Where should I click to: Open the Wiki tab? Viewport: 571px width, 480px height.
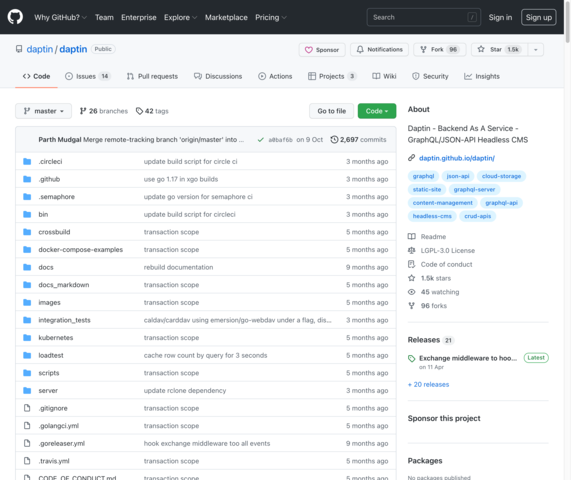(384, 76)
